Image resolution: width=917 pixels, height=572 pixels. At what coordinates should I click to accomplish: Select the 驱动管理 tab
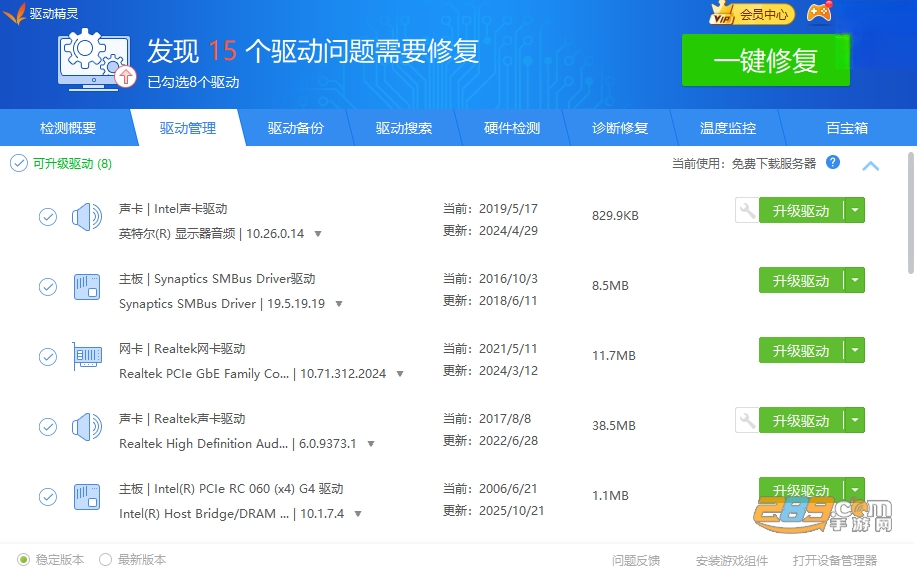(188, 128)
